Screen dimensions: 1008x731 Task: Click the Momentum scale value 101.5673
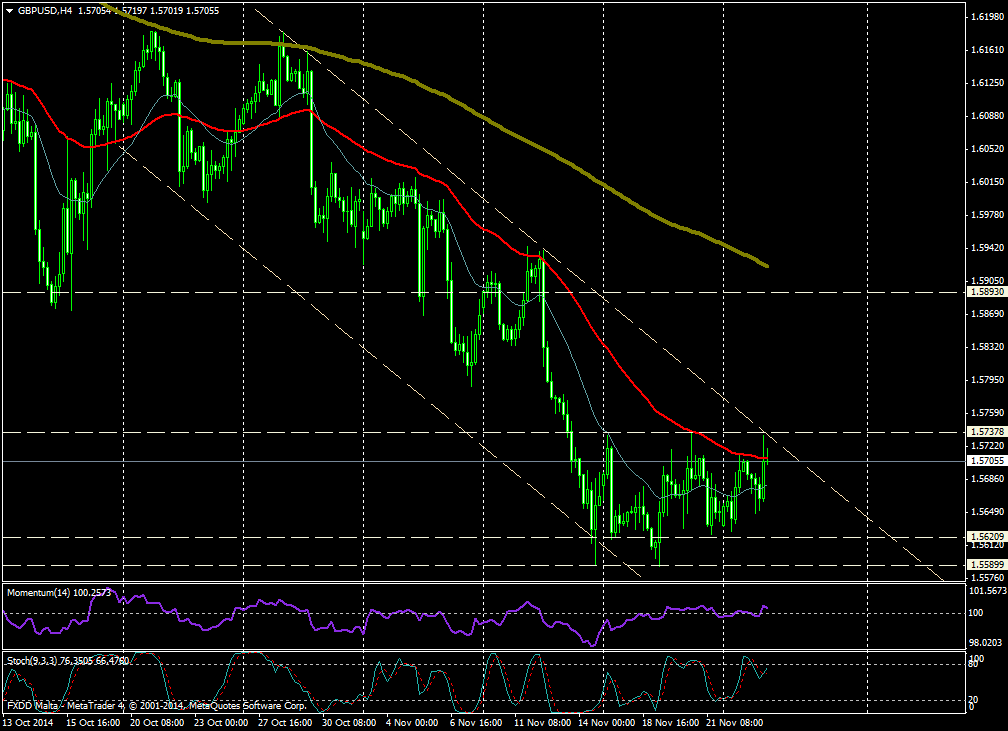[x=987, y=591]
